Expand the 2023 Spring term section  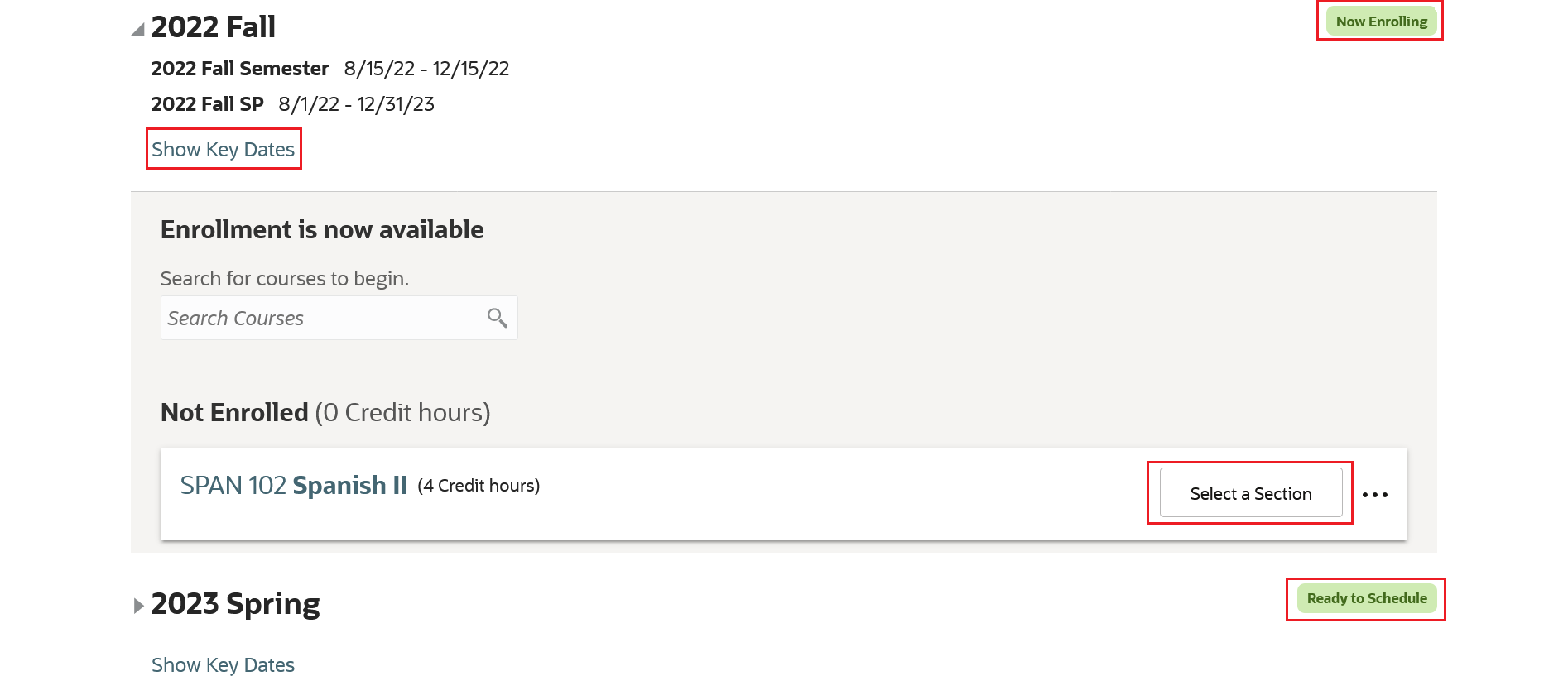[138, 606]
